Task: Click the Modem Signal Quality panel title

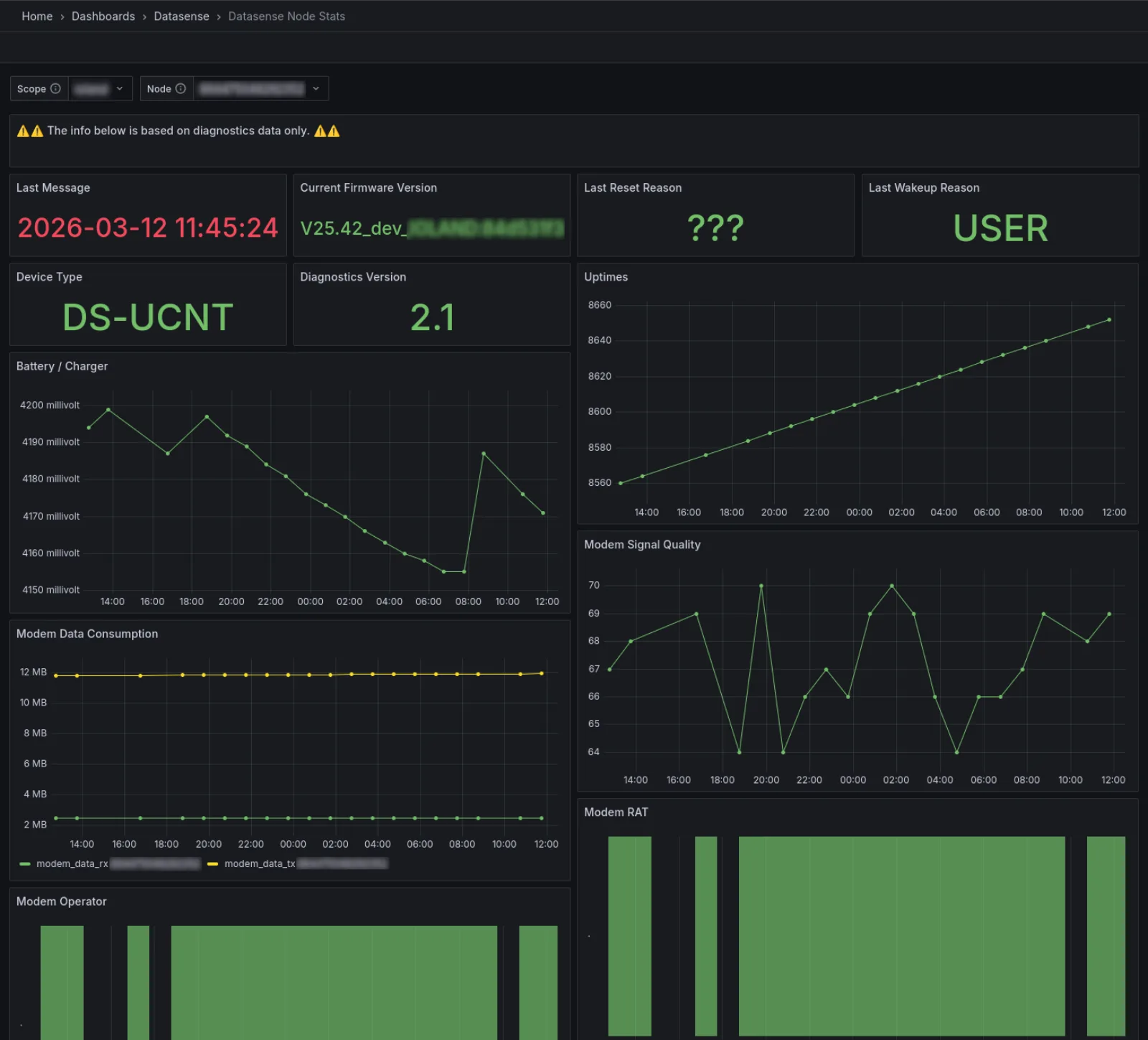Action: click(642, 544)
